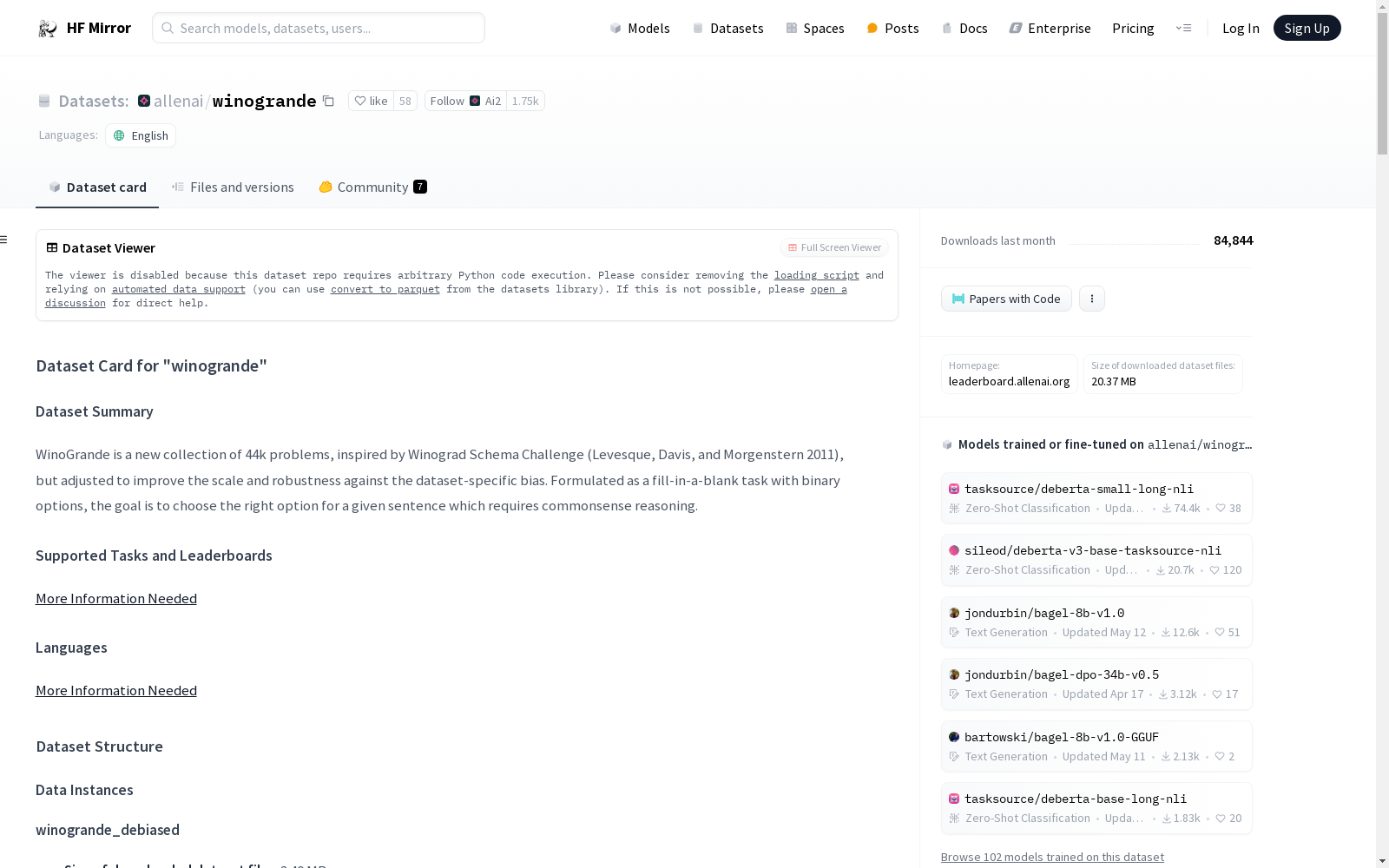Image resolution: width=1389 pixels, height=868 pixels.
Task: Expand the more-navigation menu icon
Action: click(x=1183, y=28)
